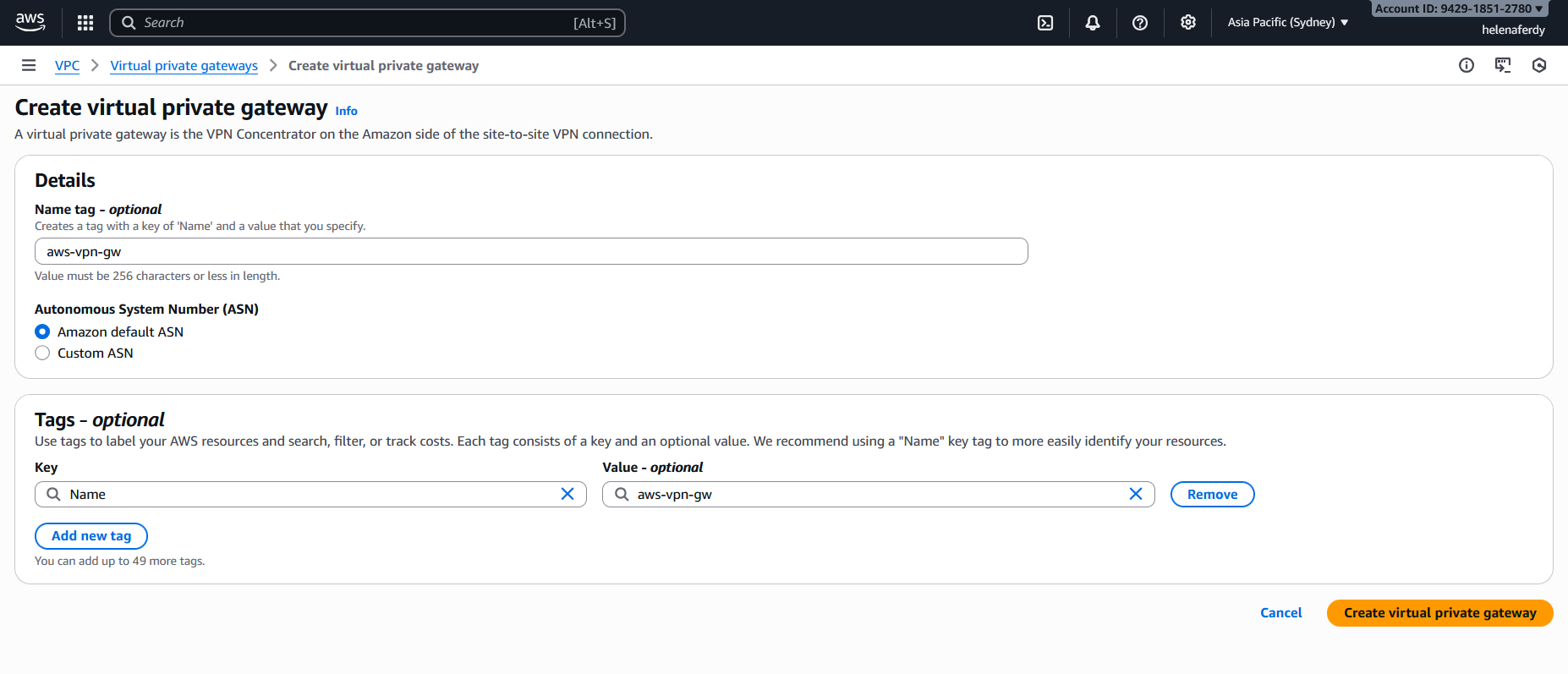This screenshot has width=1568, height=674.
Task: Click the Add new tag button
Action: pyautogui.click(x=91, y=536)
